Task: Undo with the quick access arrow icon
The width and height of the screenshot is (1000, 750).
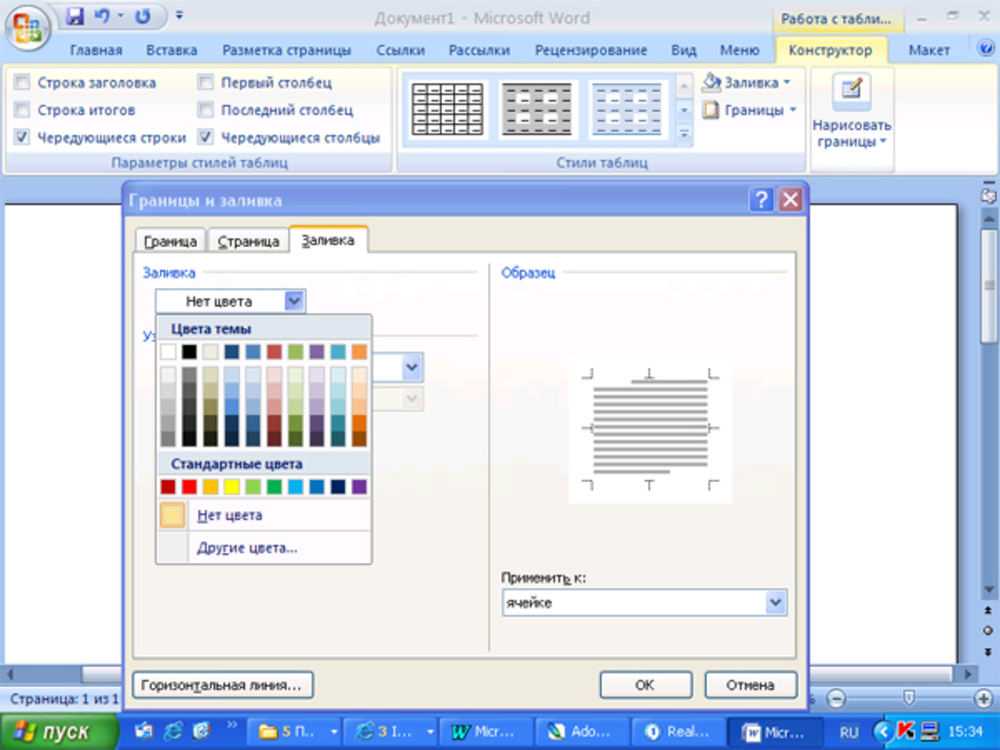Action: point(102,16)
